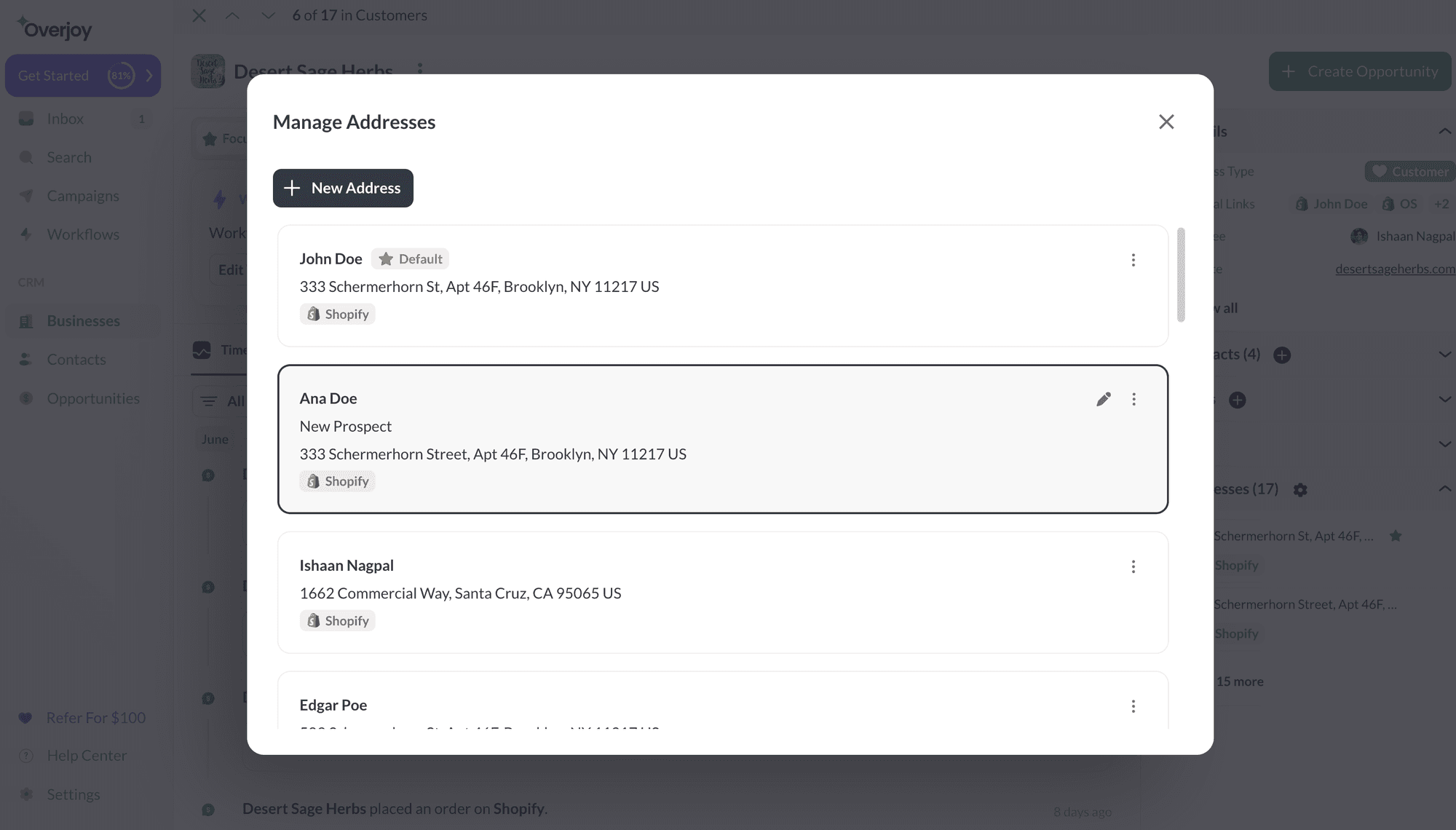Open address settings gear icon in sidebar
This screenshot has width=1456, height=830.
coord(1300,489)
